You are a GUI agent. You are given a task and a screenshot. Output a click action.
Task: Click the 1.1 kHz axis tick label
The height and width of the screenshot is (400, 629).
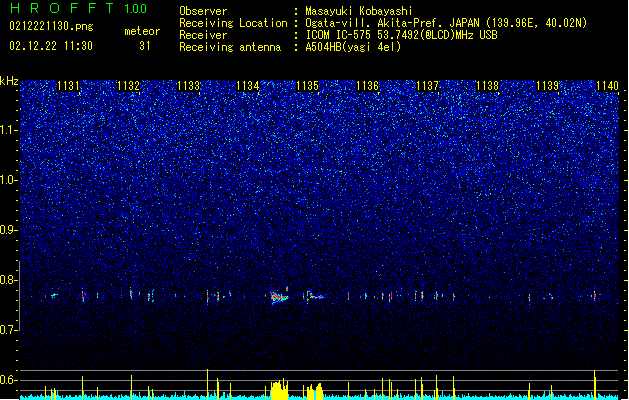8,130
